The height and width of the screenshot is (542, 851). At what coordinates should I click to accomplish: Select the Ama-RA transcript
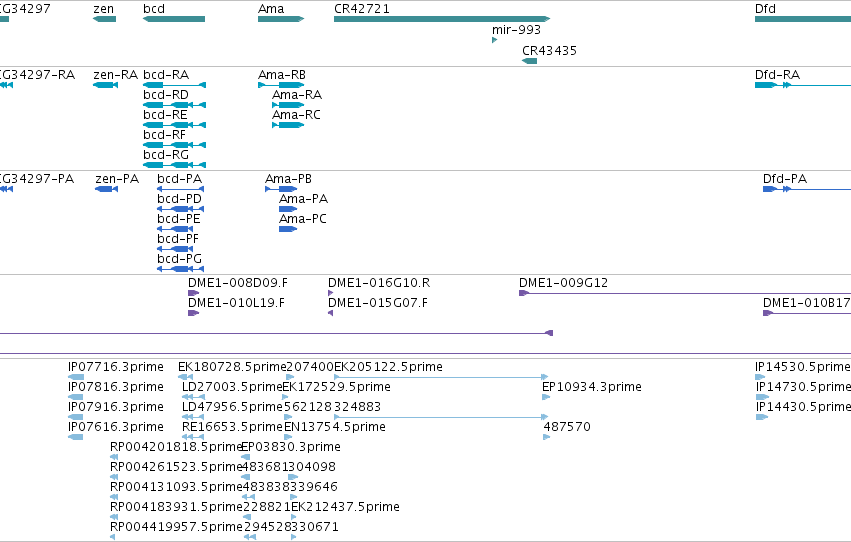coord(288,105)
